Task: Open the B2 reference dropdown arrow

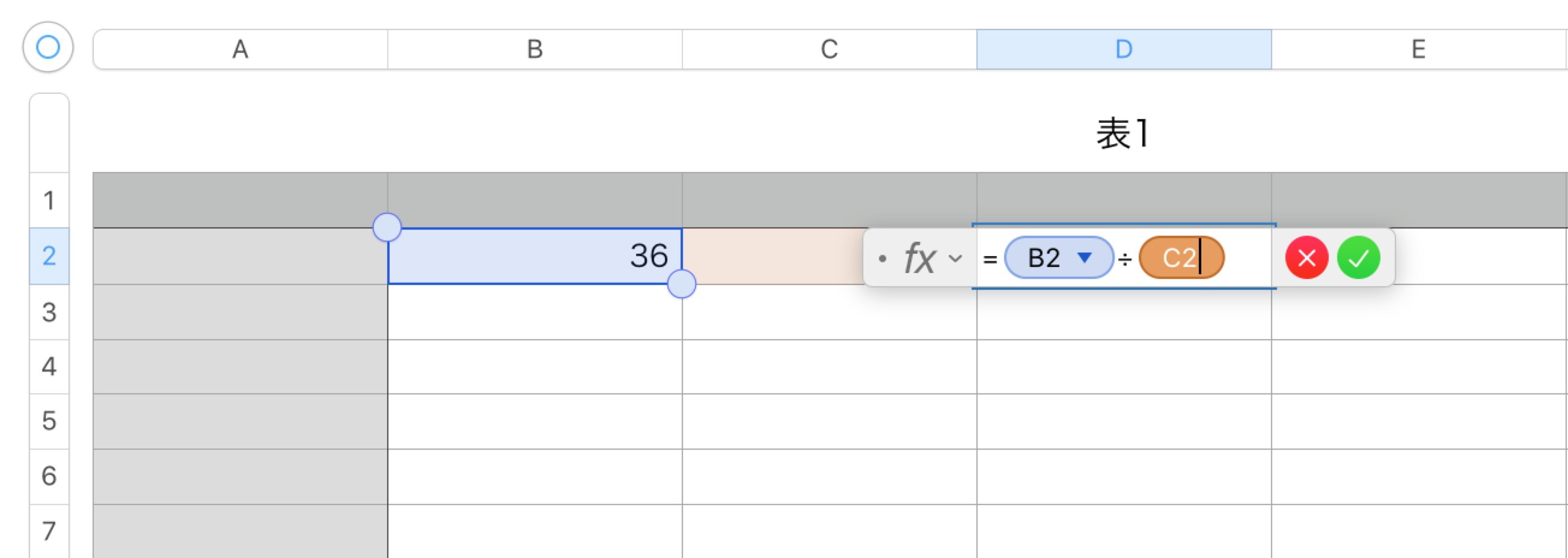Action: [x=1084, y=257]
